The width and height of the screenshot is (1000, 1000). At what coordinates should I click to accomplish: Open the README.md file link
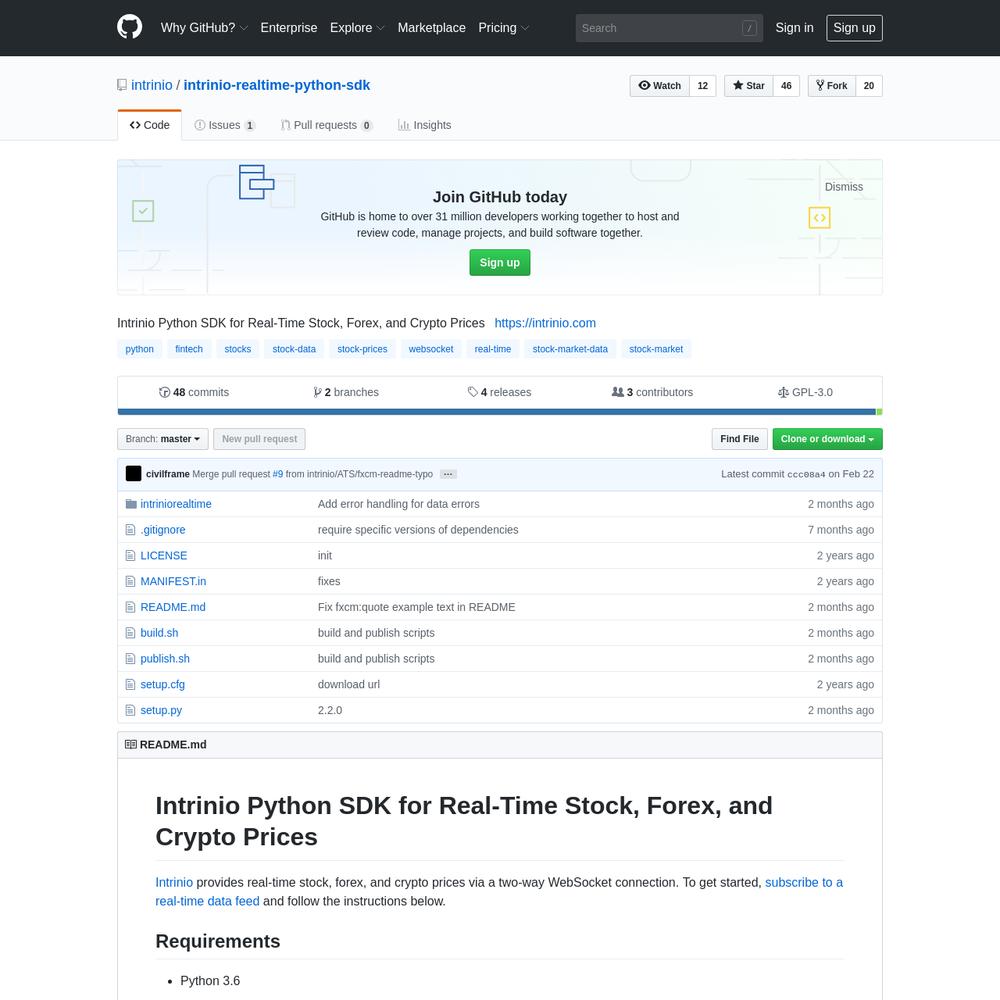tap(173, 607)
